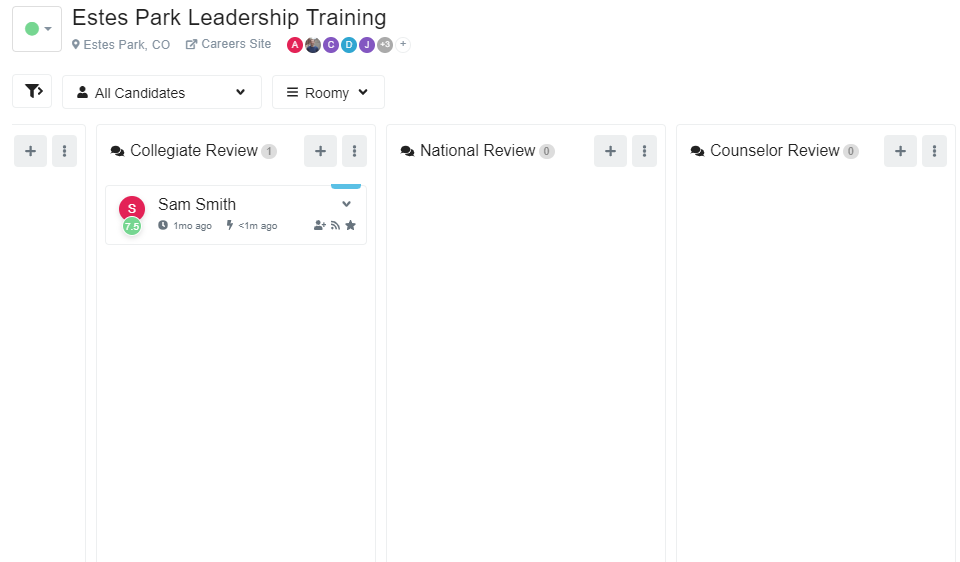Open the filter panel icon
The width and height of the screenshot is (960, 562).
pyautogui.click(x=32, y=91)
